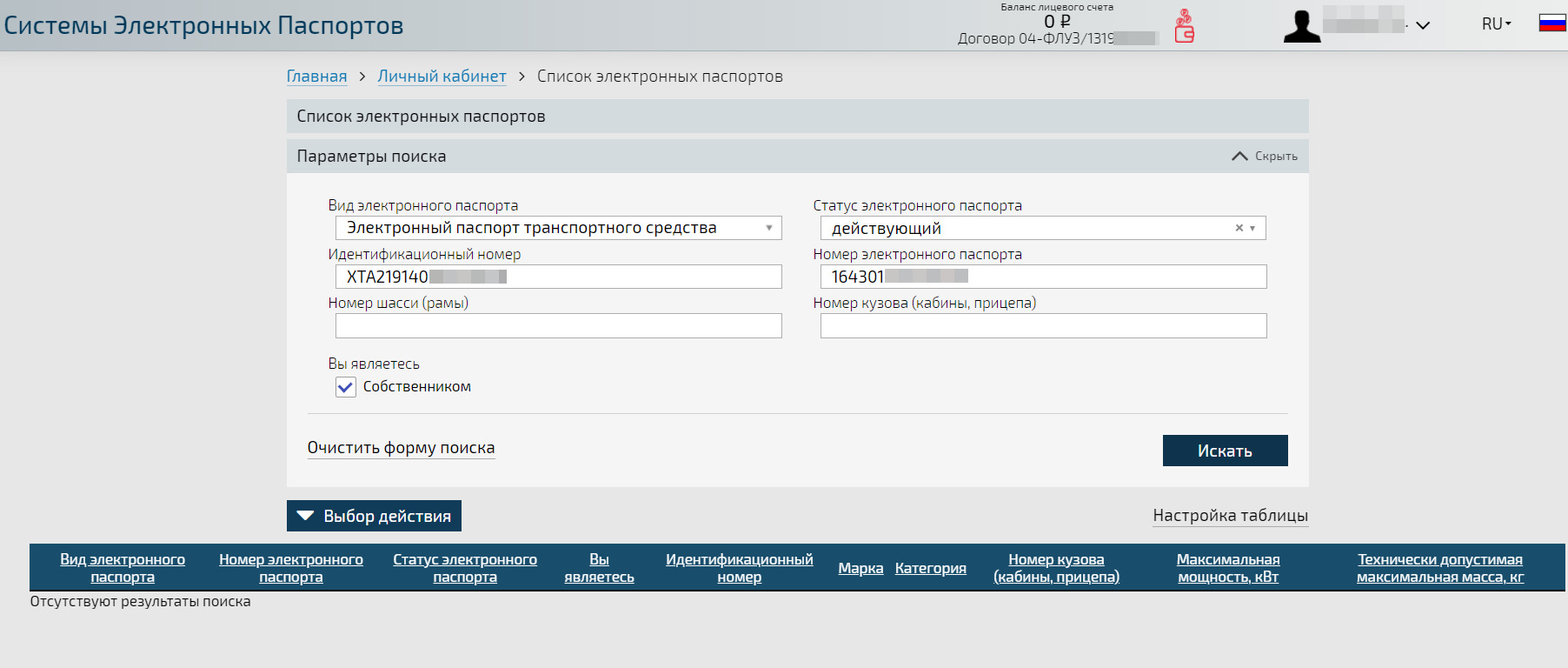Sort by Идентификационный номер column header
Image resolution: width=1568 pixels, height=668 pixels.
pos(740,568)
